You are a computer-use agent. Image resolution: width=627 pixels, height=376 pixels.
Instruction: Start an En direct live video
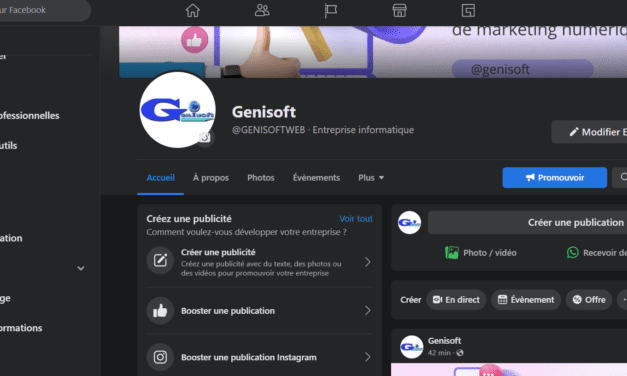point(456,300)
